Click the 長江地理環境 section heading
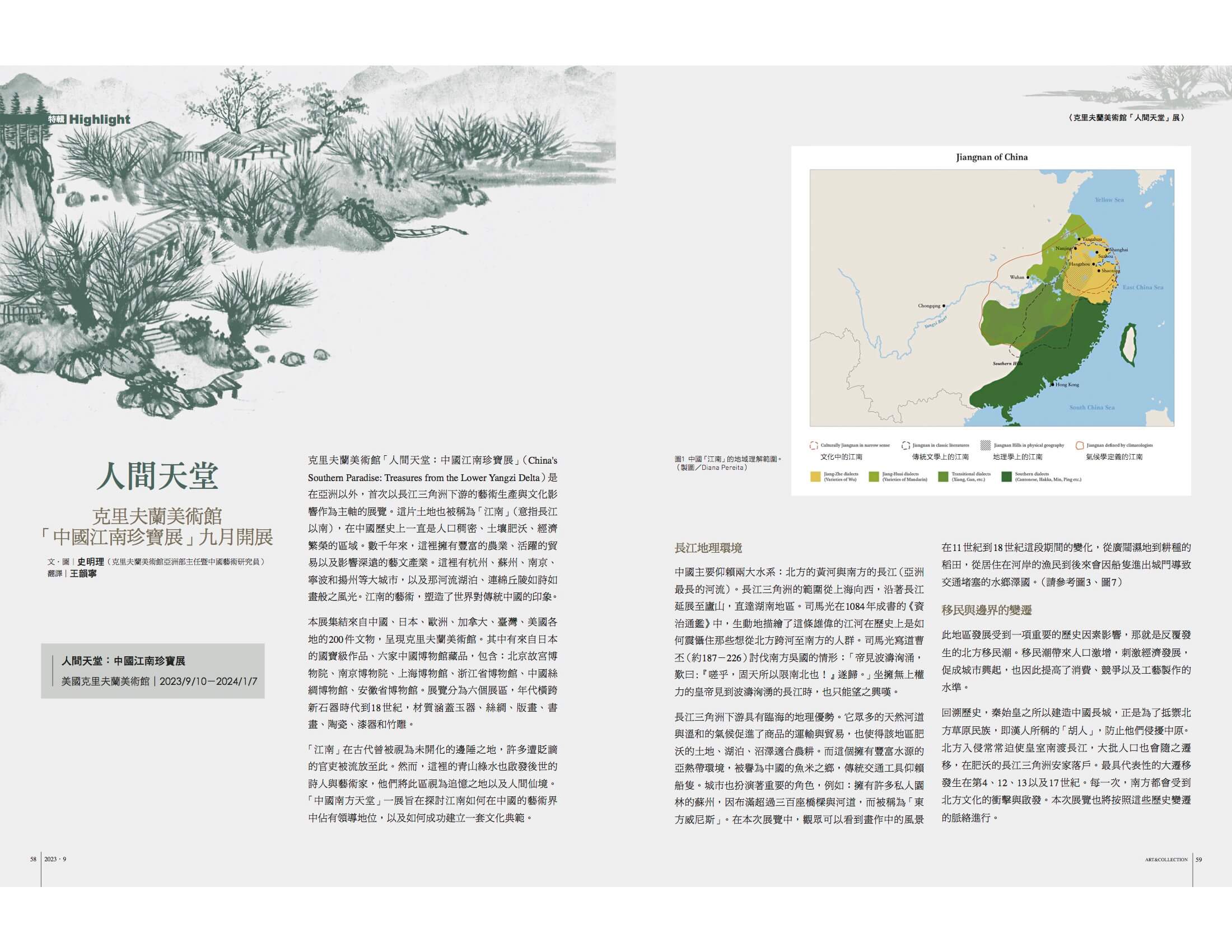Screen dimensions: 1232x952 point(708,548)
